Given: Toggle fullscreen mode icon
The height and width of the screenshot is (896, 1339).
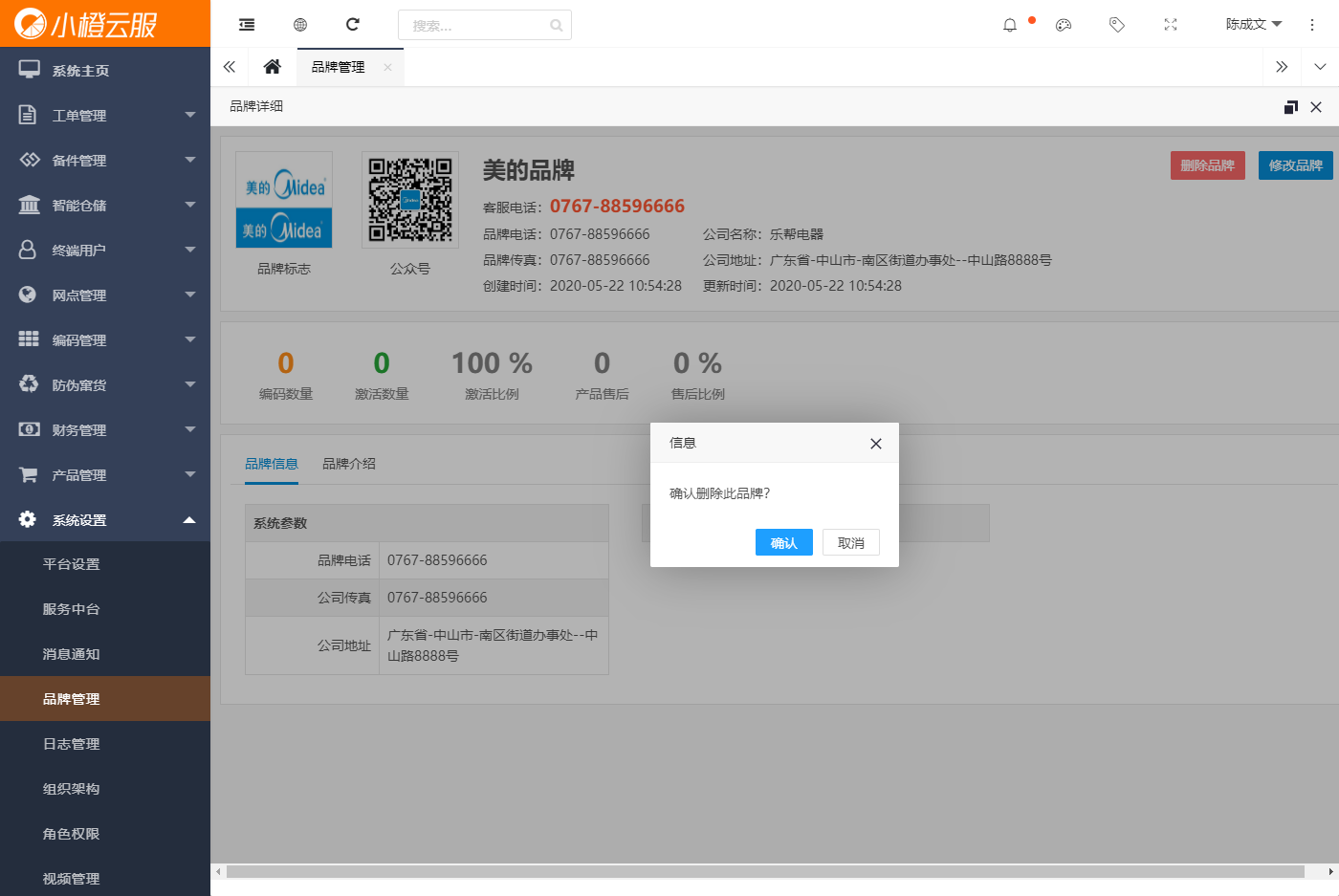Looking at the screenshot, I should [x=1171, y=25].
